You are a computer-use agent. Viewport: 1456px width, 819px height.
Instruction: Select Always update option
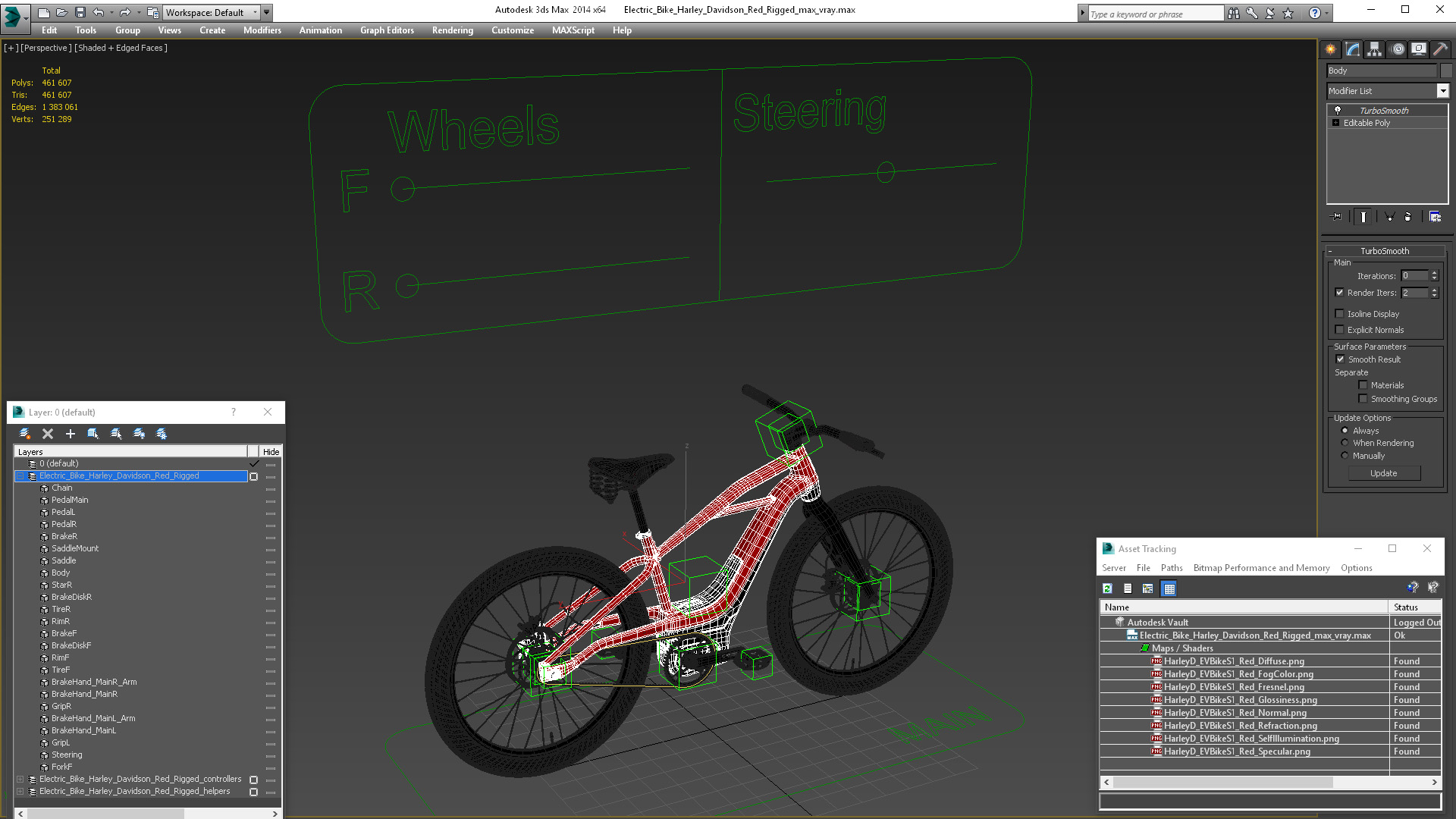[1345, 431]
